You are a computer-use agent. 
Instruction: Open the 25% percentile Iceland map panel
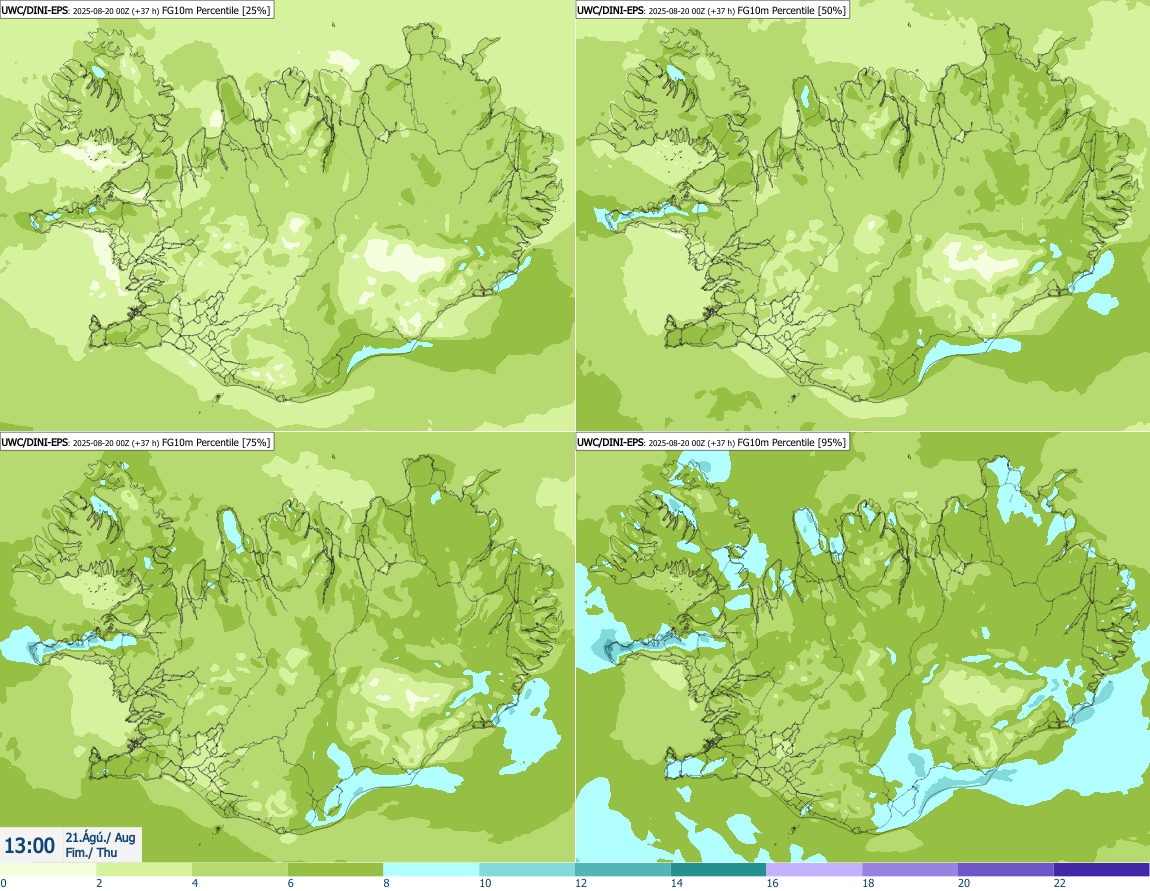pos(288,216)
